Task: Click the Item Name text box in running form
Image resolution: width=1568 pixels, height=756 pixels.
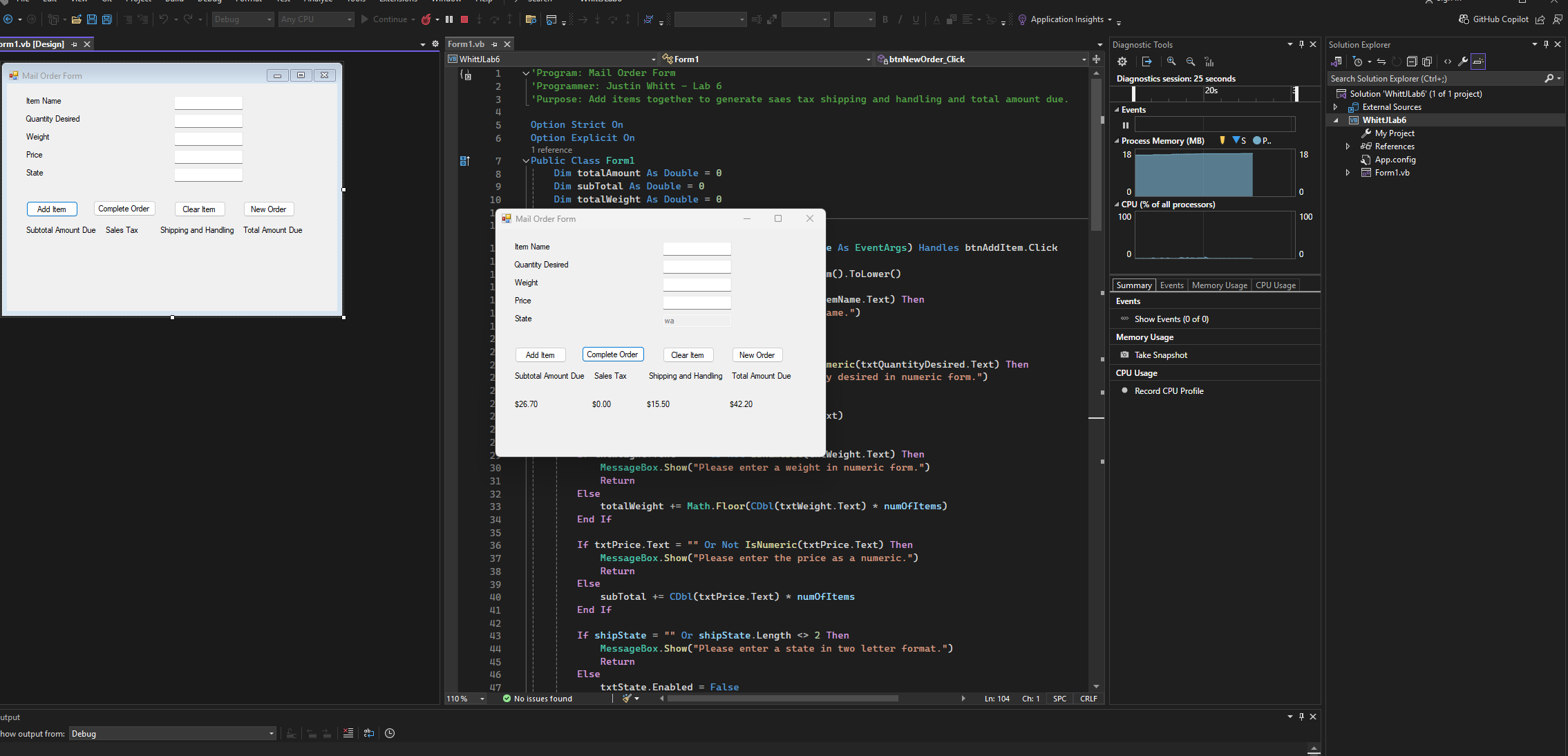Action: click(x=697, y=248)
